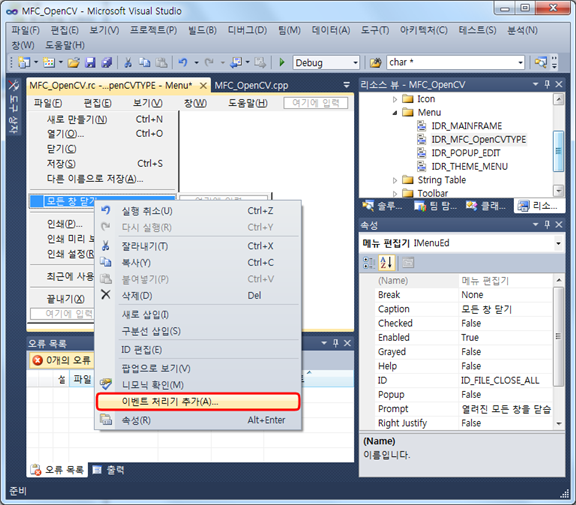Screen dimensions: 576x505
Task: Pin the Error List panel
Action: [335, 343]
